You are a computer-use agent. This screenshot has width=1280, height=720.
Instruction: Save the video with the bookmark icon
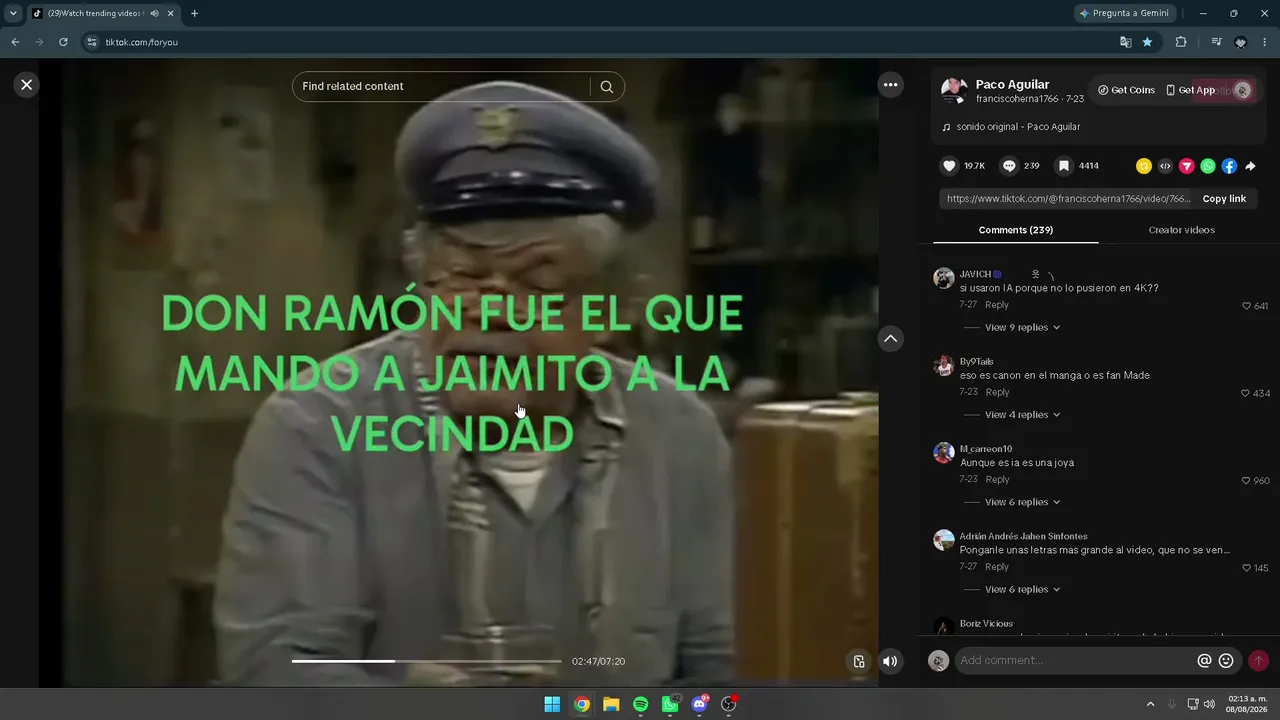click(1064, 166)
